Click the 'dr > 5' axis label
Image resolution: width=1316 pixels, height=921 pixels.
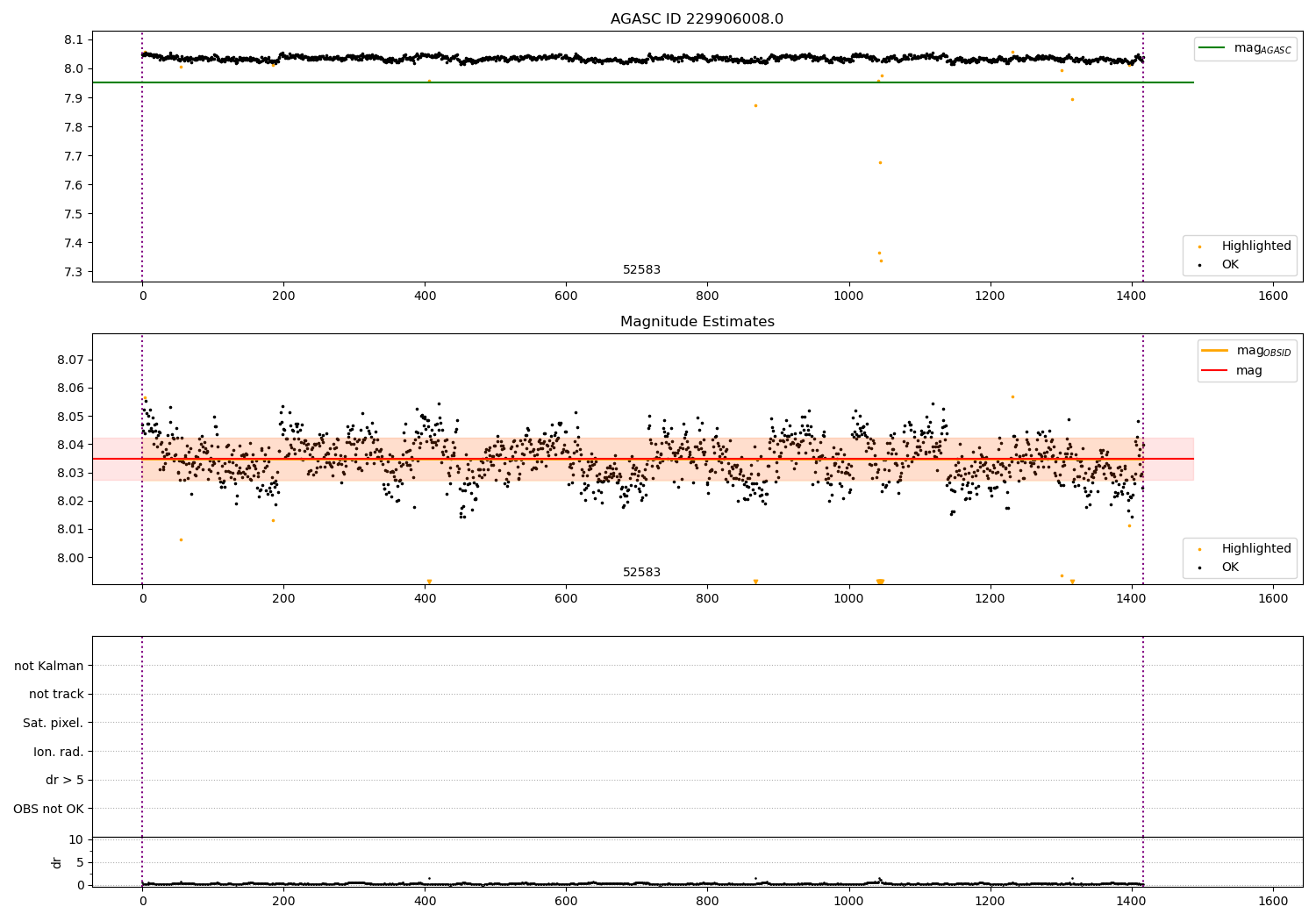tap(65, 780)
